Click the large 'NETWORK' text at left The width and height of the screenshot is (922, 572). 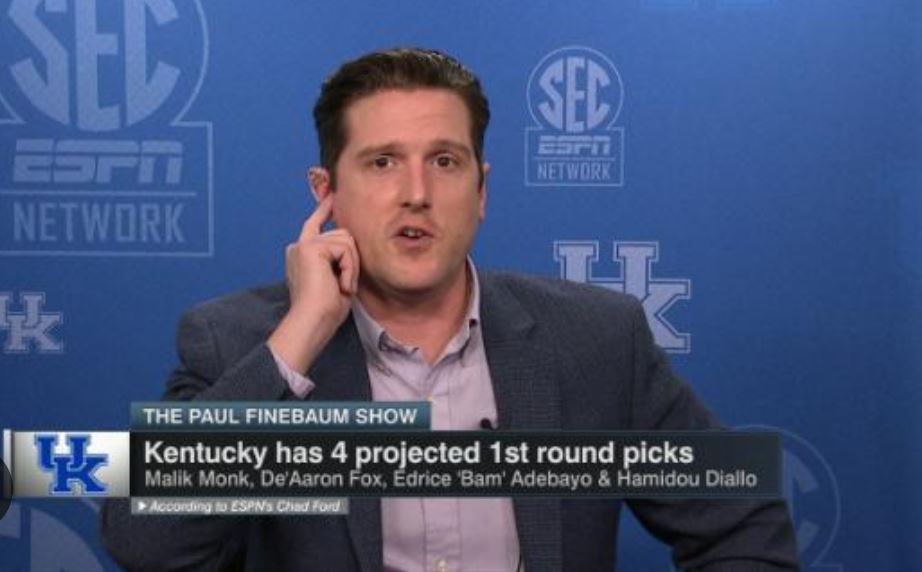99,223
